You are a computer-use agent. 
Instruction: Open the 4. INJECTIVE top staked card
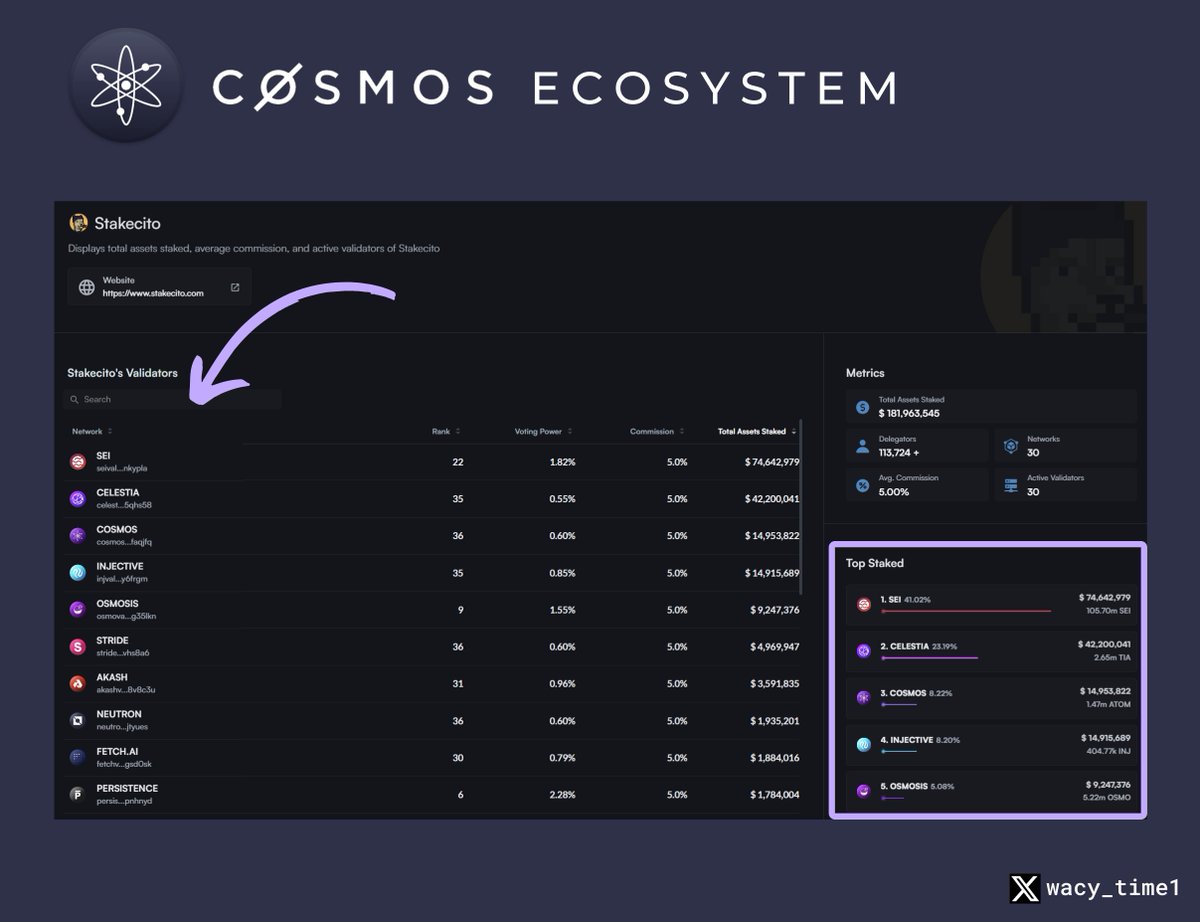pyautogui.click(x=992, y=744)
